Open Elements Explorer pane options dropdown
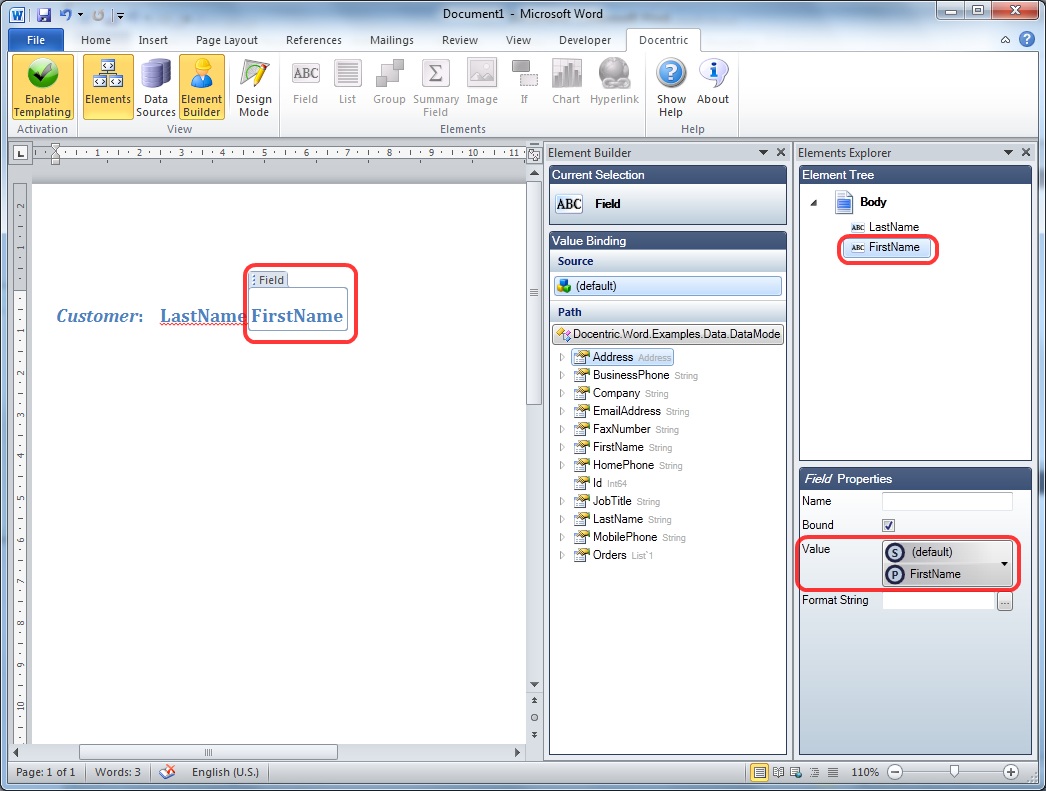 [x=1008, y=153]
